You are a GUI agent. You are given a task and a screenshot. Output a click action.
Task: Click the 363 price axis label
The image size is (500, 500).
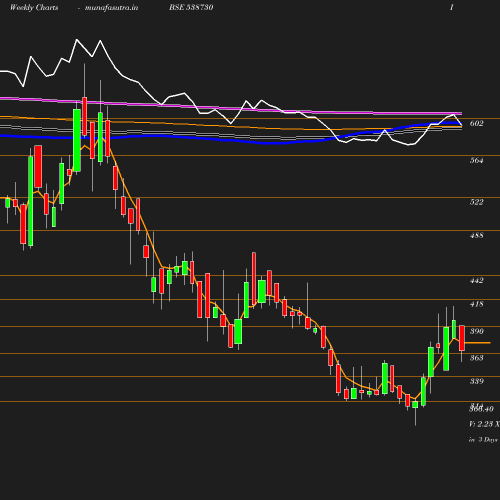pyautogui.click(x=476, y=358)
